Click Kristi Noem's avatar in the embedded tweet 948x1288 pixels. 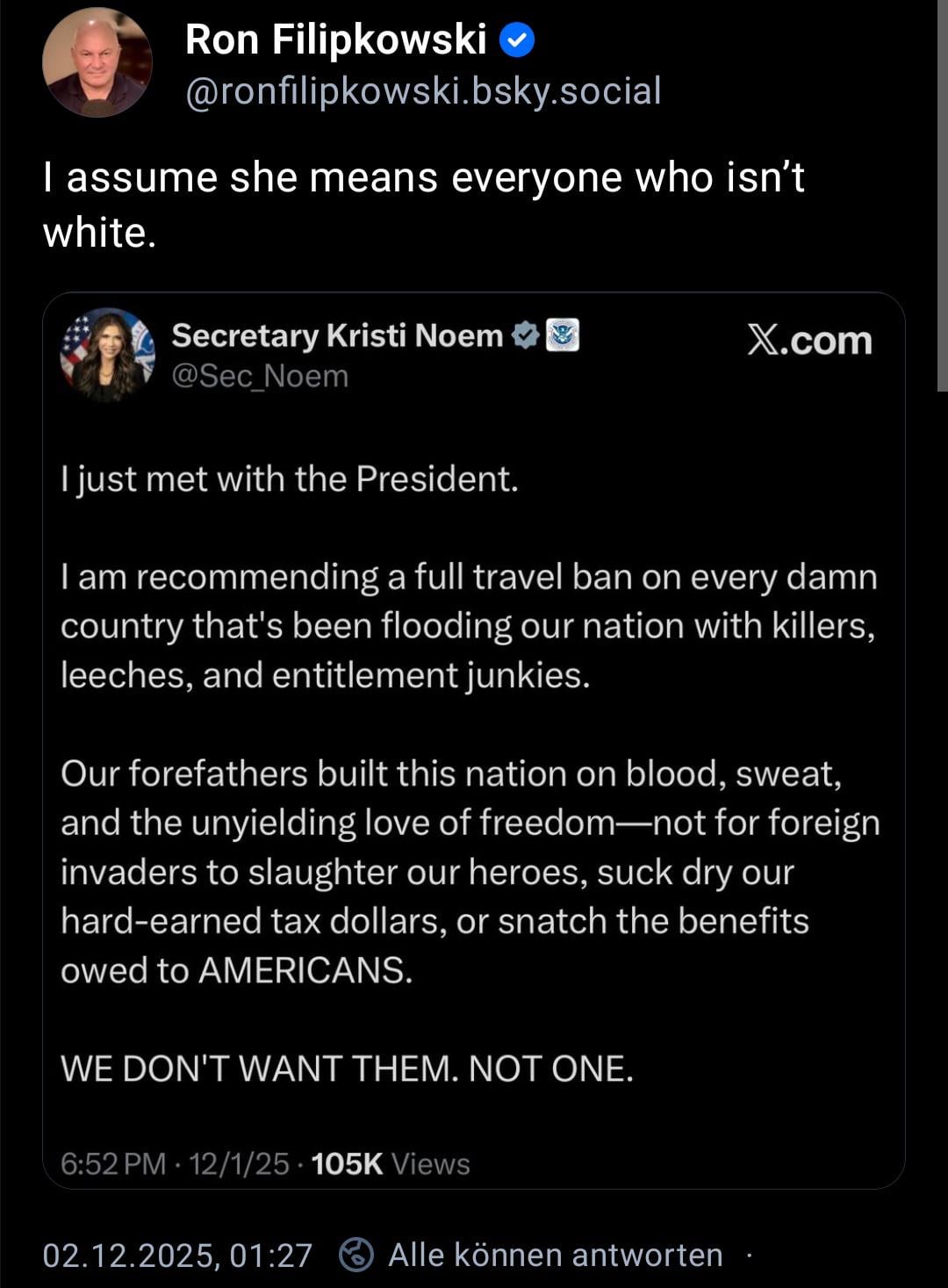pyautogui.click(x=107, y=354)
